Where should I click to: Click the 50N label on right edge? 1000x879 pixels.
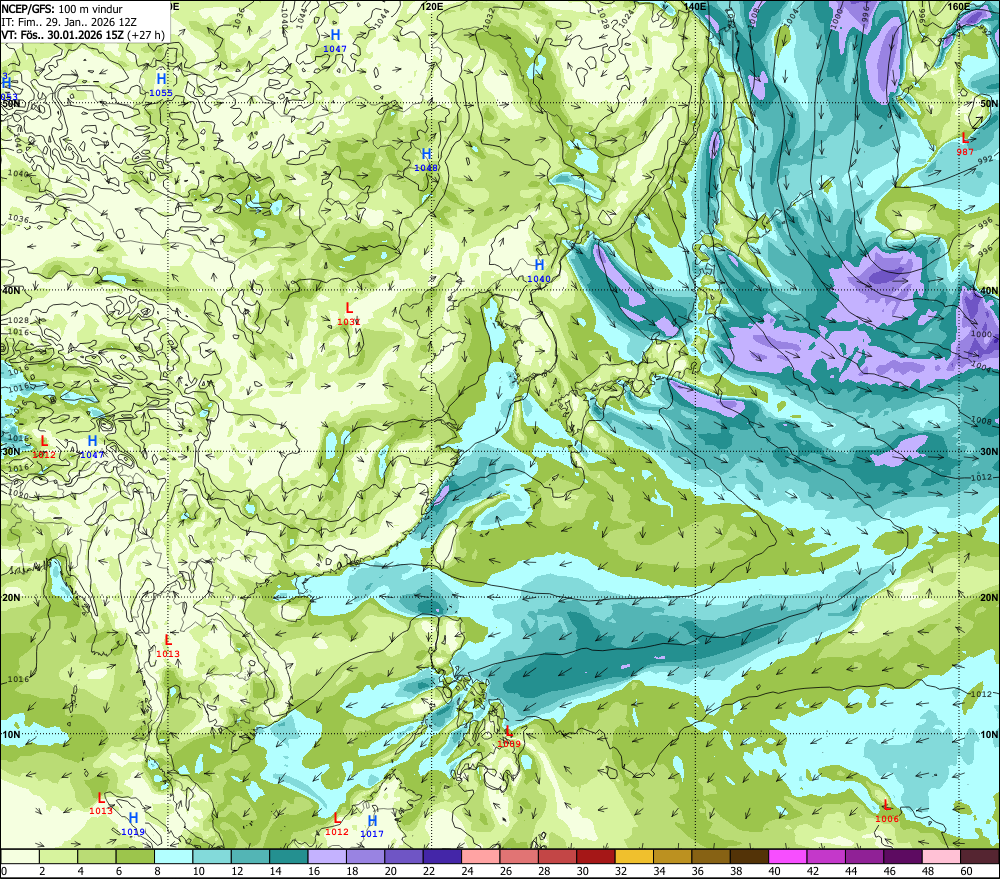(x=989, y=104)
